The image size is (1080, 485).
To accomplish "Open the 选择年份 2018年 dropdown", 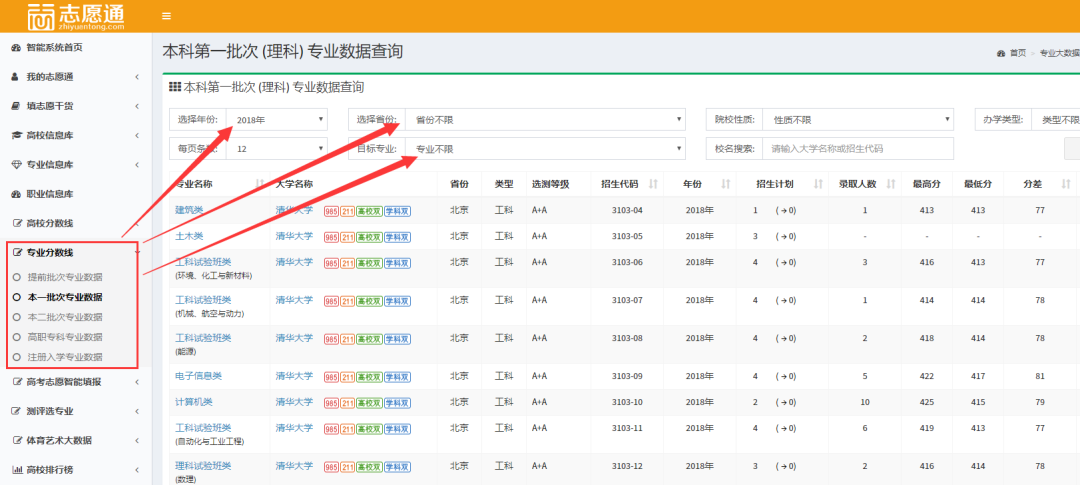I will click(277, 120).
